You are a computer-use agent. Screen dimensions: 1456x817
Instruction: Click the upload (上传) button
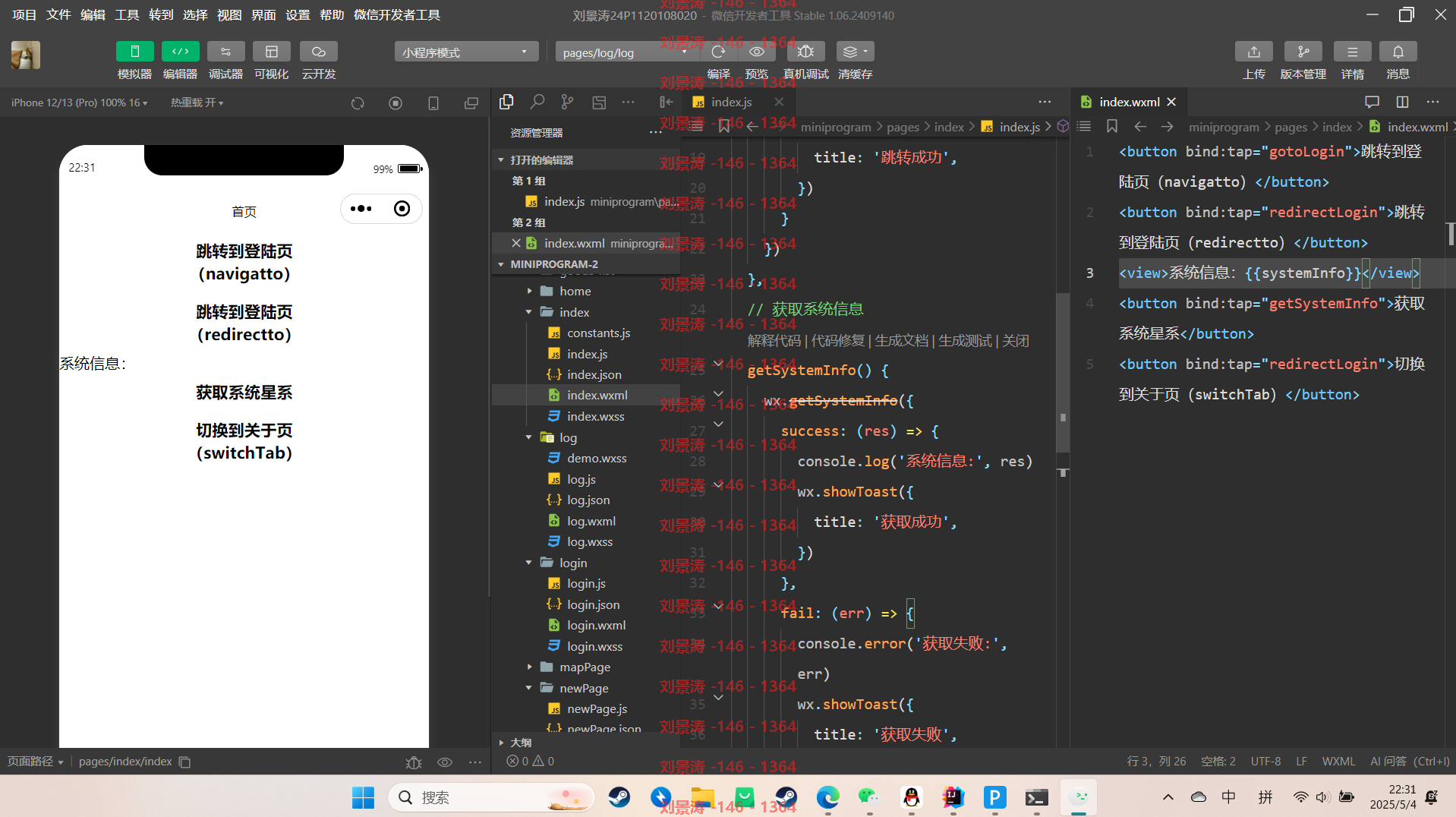(x=1253, y=52)
